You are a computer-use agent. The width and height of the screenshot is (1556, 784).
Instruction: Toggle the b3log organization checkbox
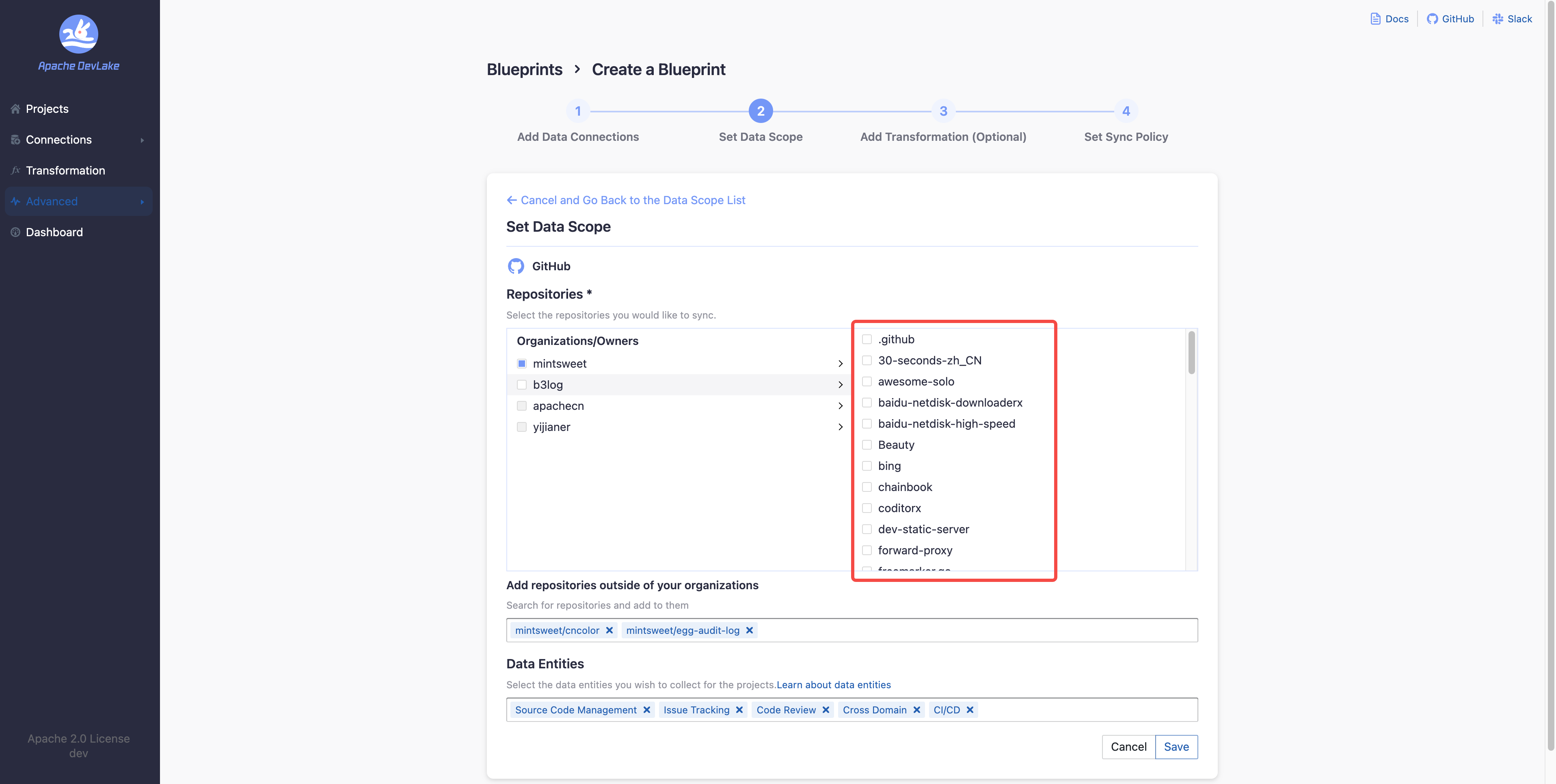pos(522,384)
